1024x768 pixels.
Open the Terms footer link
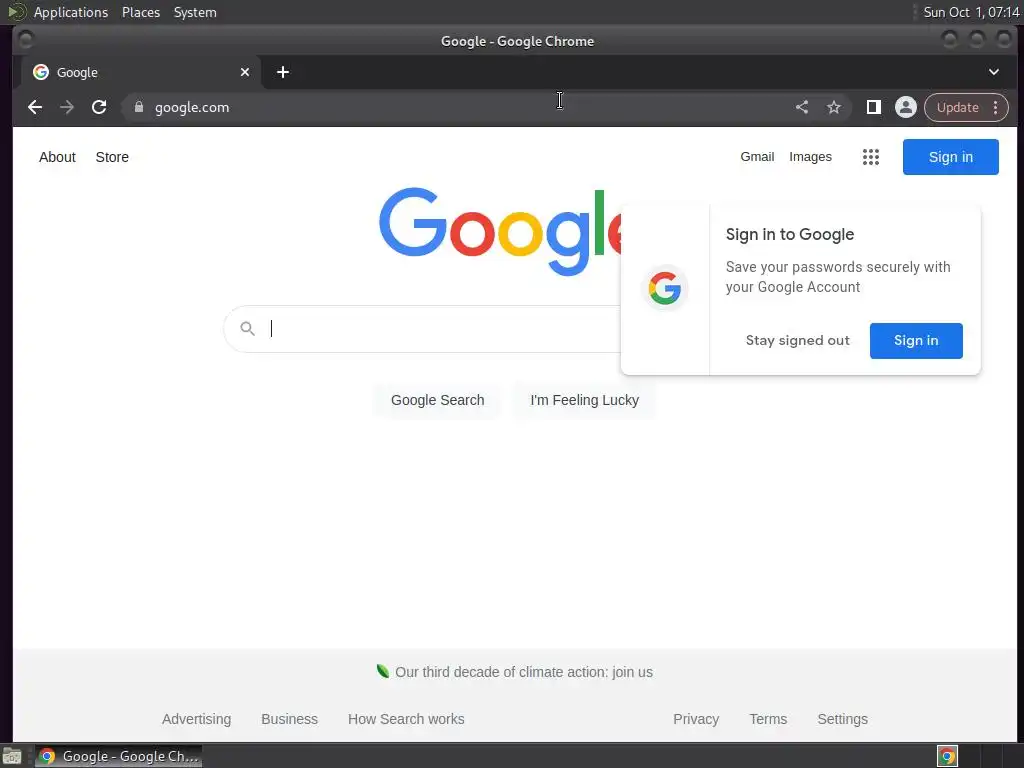768,719
